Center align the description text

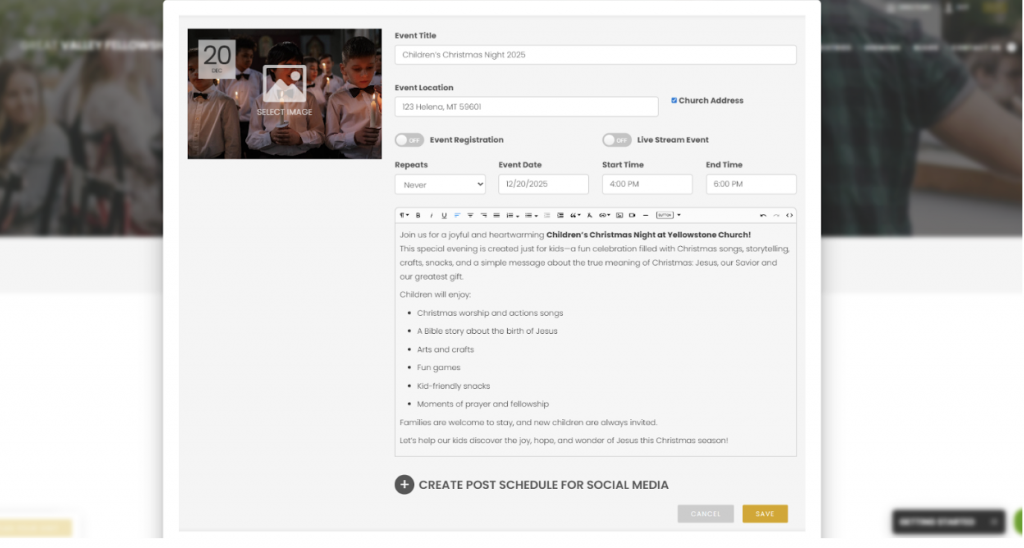point(470,215)
